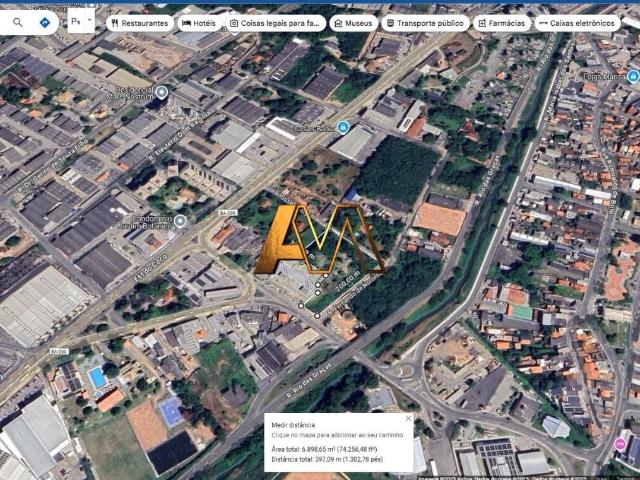Click the magnifying glass search icon

click(18, 22)
